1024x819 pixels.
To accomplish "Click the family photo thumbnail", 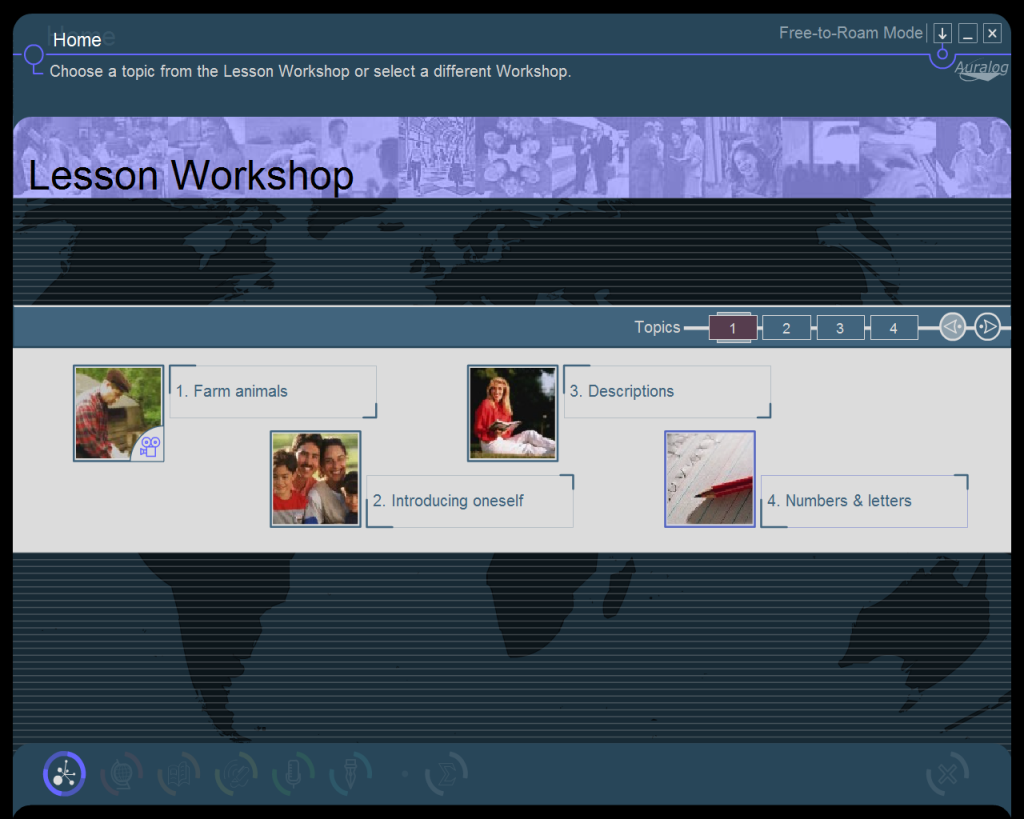I will click(x=315, y=479).
